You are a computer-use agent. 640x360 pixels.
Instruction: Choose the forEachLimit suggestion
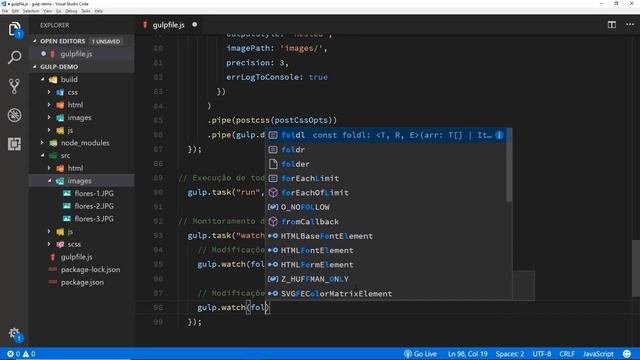pyautogui.click(x=387, y=178)
